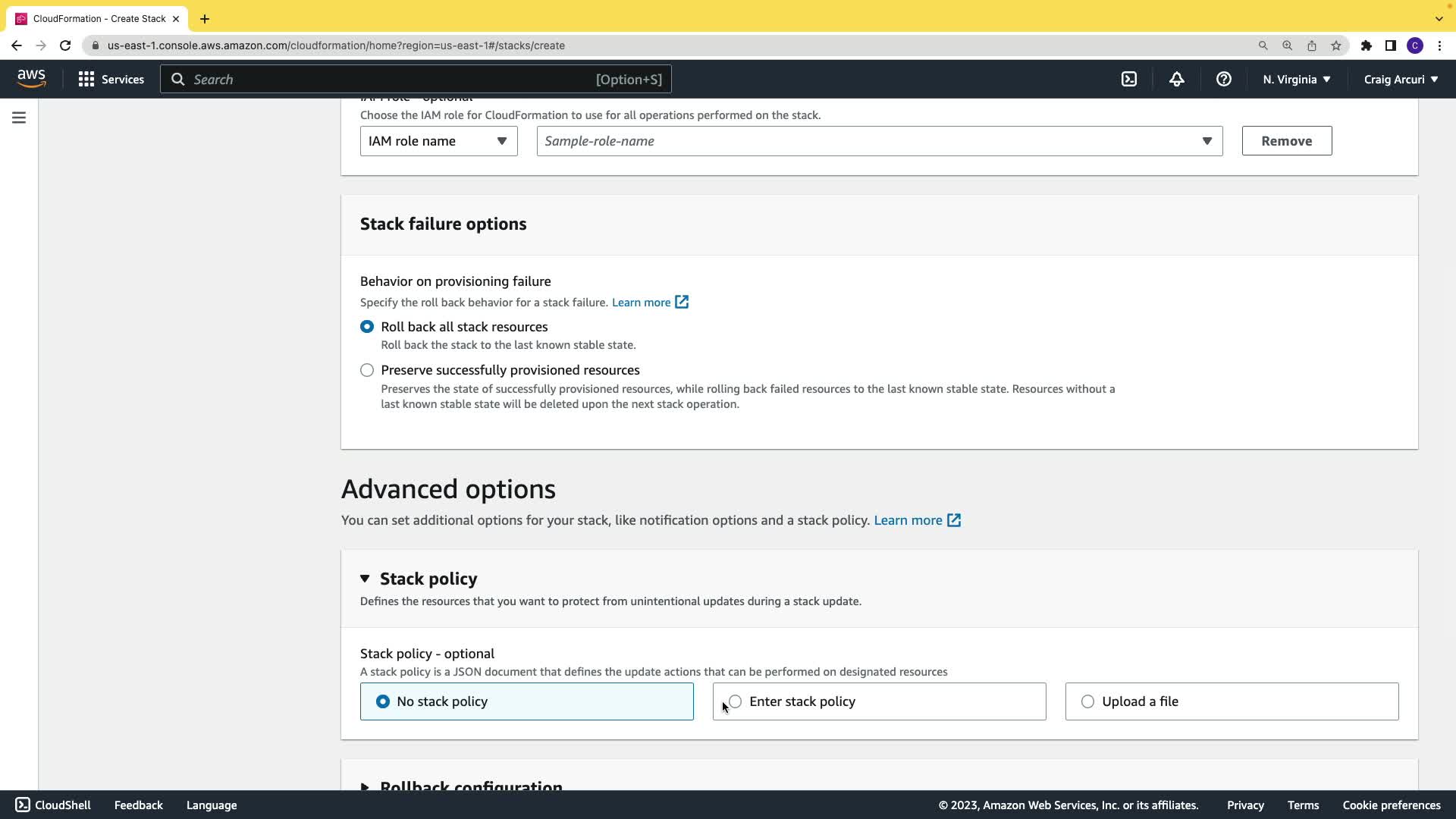This screenshot has height=819, width=1456.
Task: Open the side navigation hamburger menu
Action: coord(19,118)
